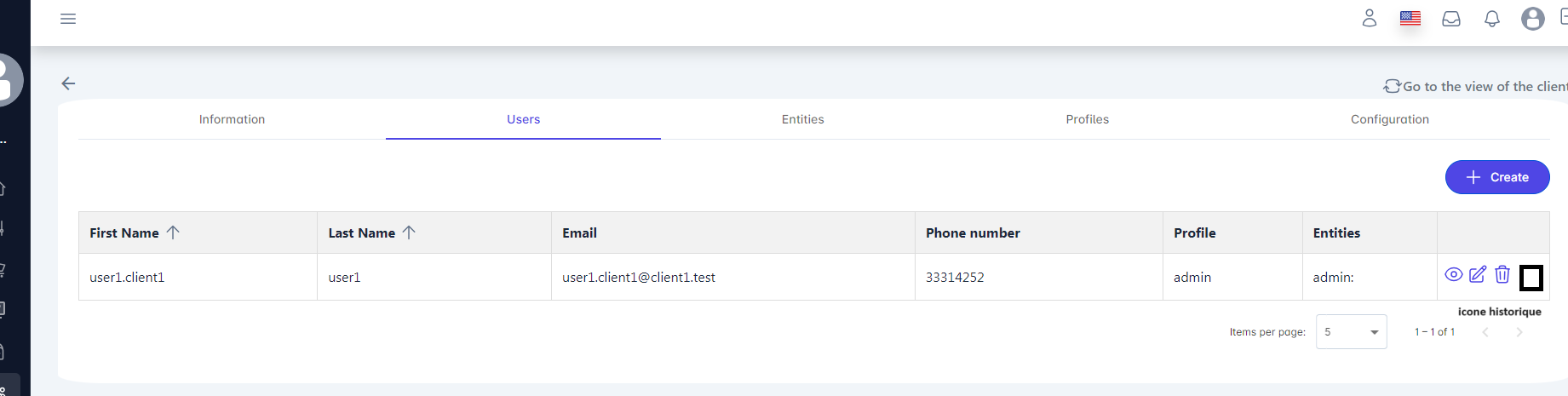1568x396 pixels.
Task: Sort by Last Name column arrow
Action: coord(409,232)
